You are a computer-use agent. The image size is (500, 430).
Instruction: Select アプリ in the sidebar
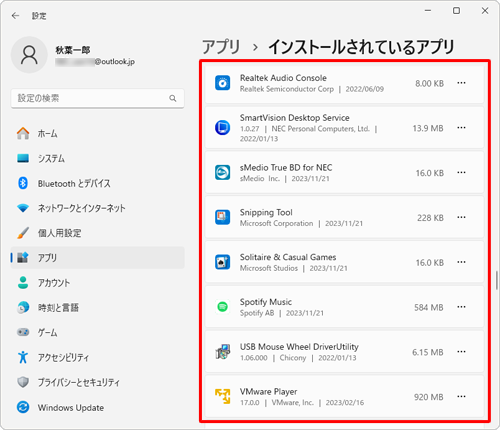click(97, 258)
